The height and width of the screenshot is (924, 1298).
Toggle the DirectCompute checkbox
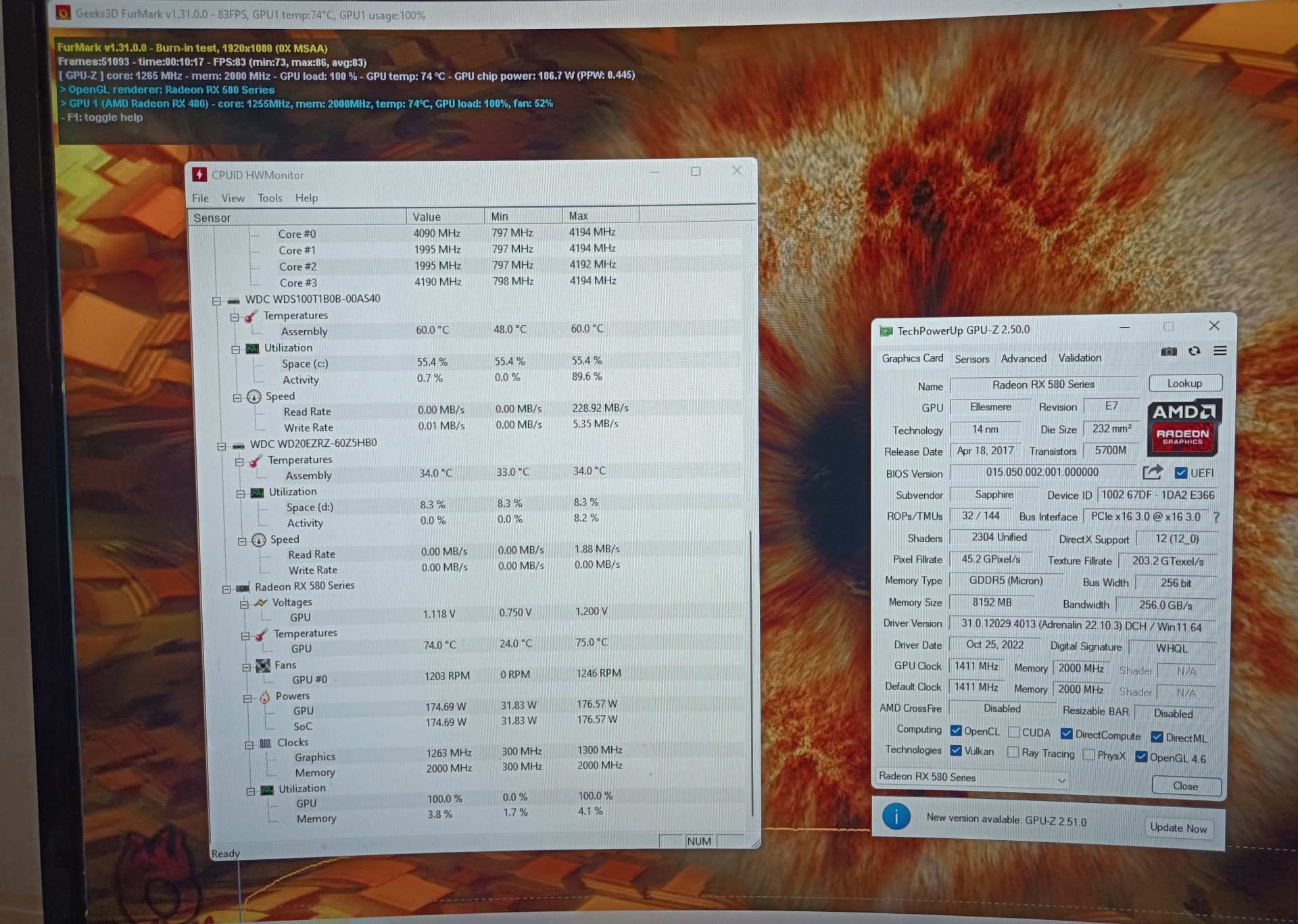[x=1067, y=734]
